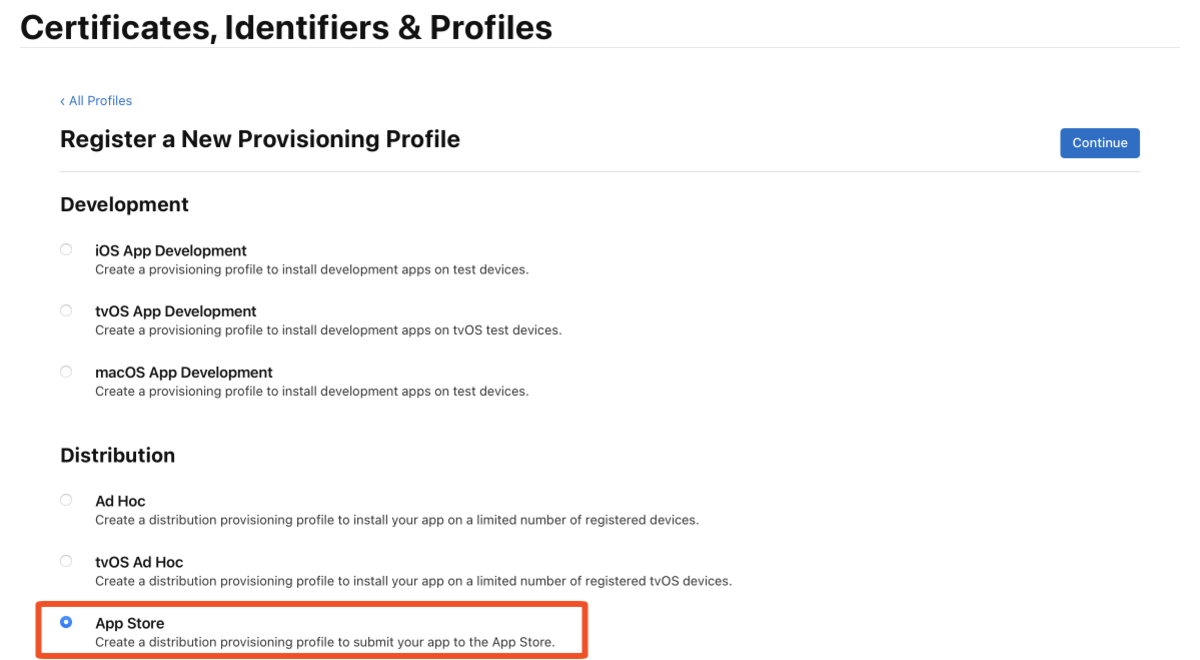Click the Development section heading
This screenshot has width=1200, height=660.
point(125,204)
